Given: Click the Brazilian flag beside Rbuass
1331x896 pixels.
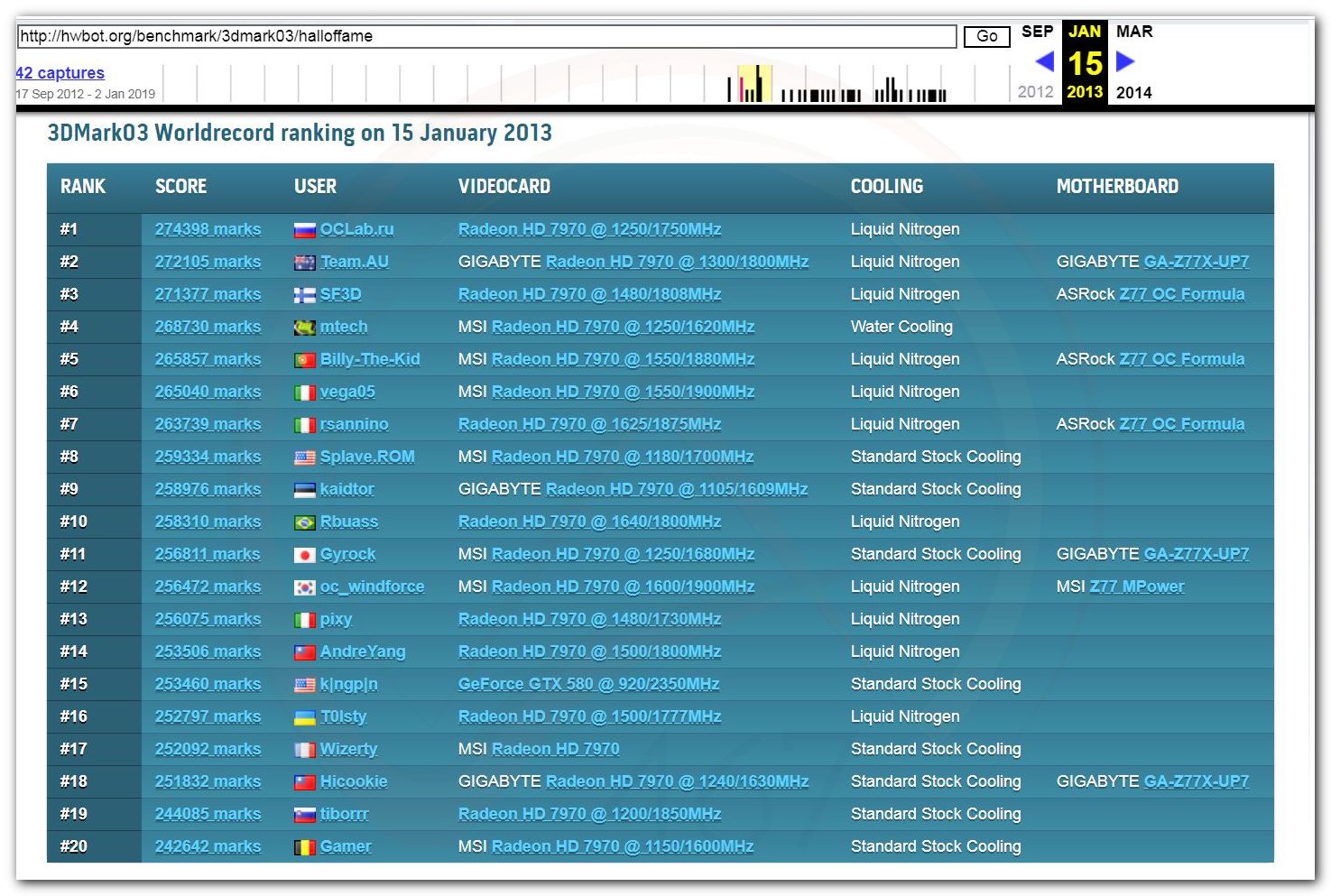Looking at the screenshot, I should pos(305,522).
